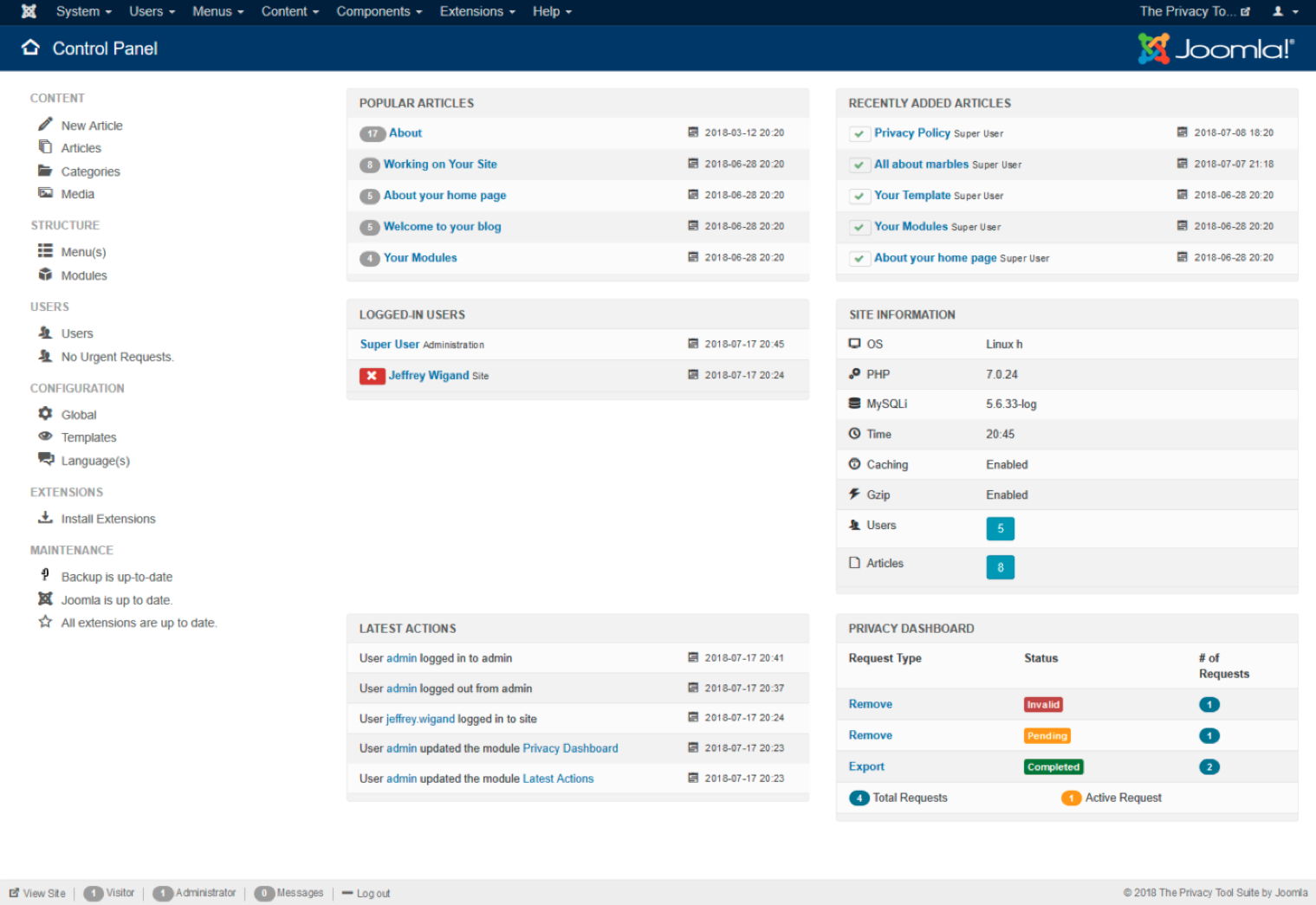The height and width of the screenshot is (905, 1316).
Task: Click the Joomla logo icon in top menu
Action: pos(29,11)
